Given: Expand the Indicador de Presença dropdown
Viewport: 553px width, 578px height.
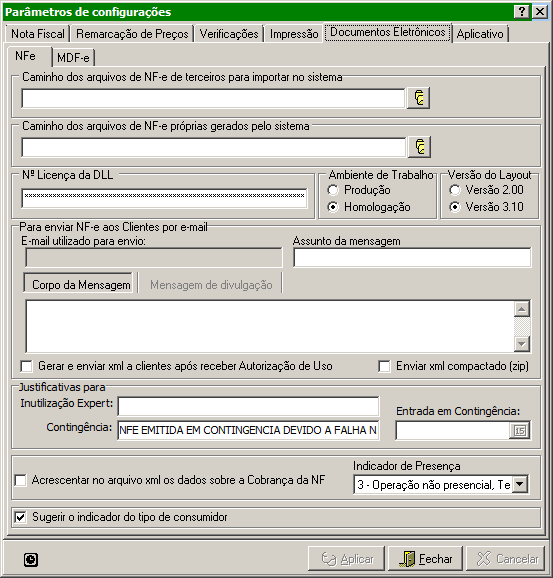Looking at the screenshot, I should [520, 484].
